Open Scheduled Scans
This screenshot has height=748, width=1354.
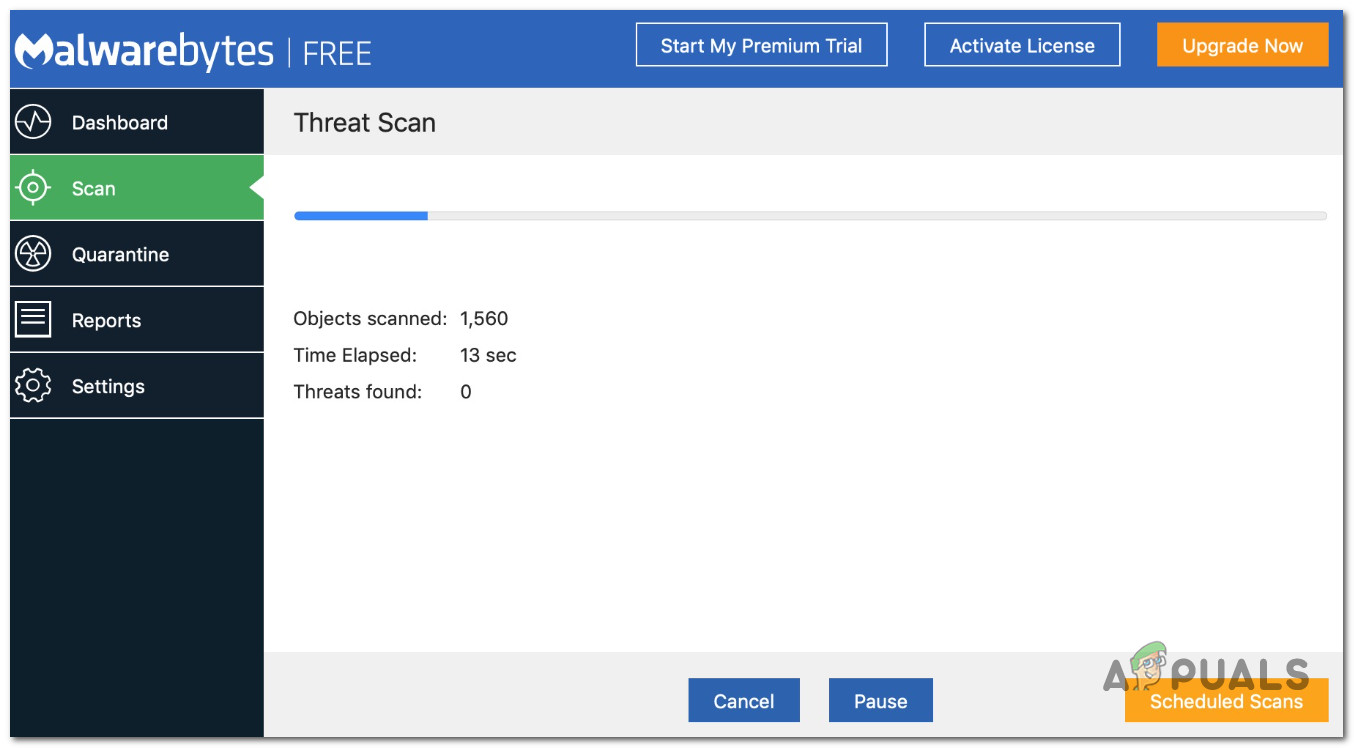coord(1226,701)
